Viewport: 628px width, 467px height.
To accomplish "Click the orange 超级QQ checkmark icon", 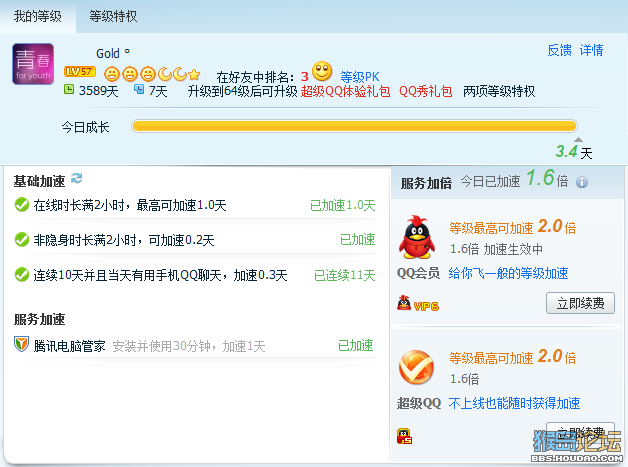I will pos(417,367).
